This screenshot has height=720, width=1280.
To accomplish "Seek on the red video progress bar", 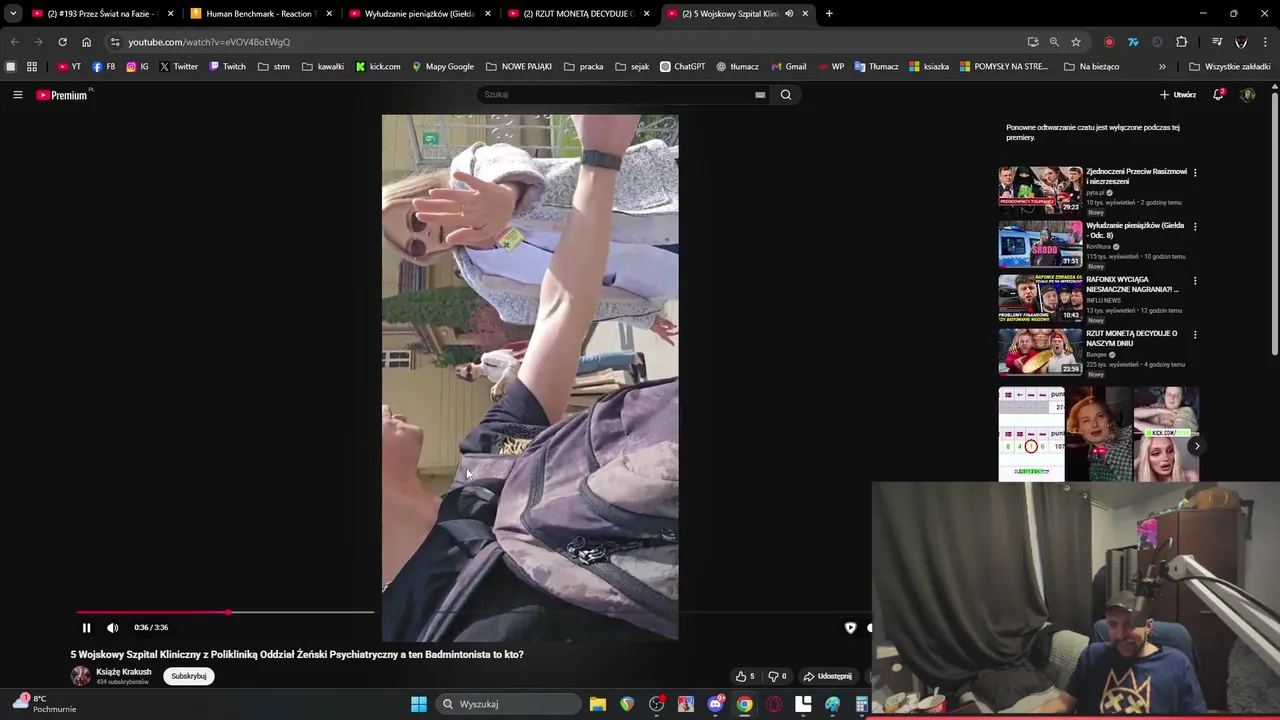I will click(225, 612).
